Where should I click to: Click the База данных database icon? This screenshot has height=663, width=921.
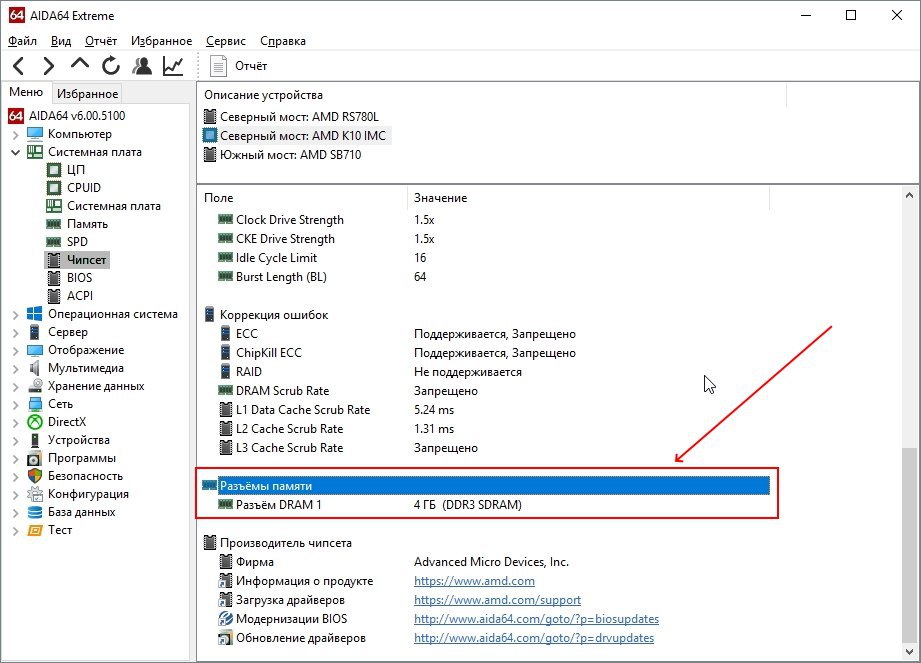pyautogui.click(x=35, y=512)
